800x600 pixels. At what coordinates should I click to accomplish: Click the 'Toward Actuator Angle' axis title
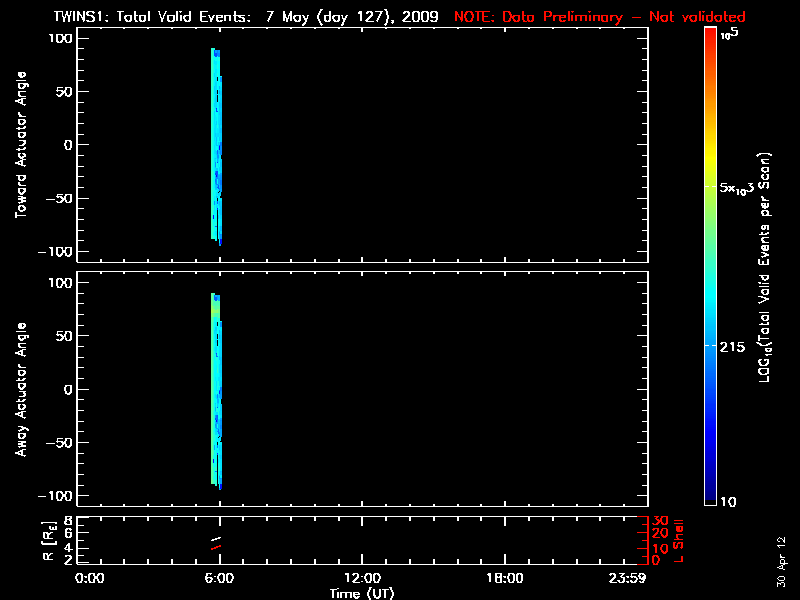pyautogui.click(x=21, y=146)
